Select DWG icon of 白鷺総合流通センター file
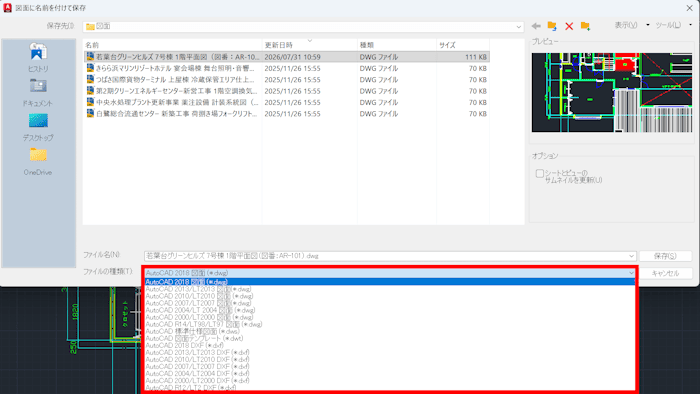Screen dimensions: 700x394 [x=90, y=113]
